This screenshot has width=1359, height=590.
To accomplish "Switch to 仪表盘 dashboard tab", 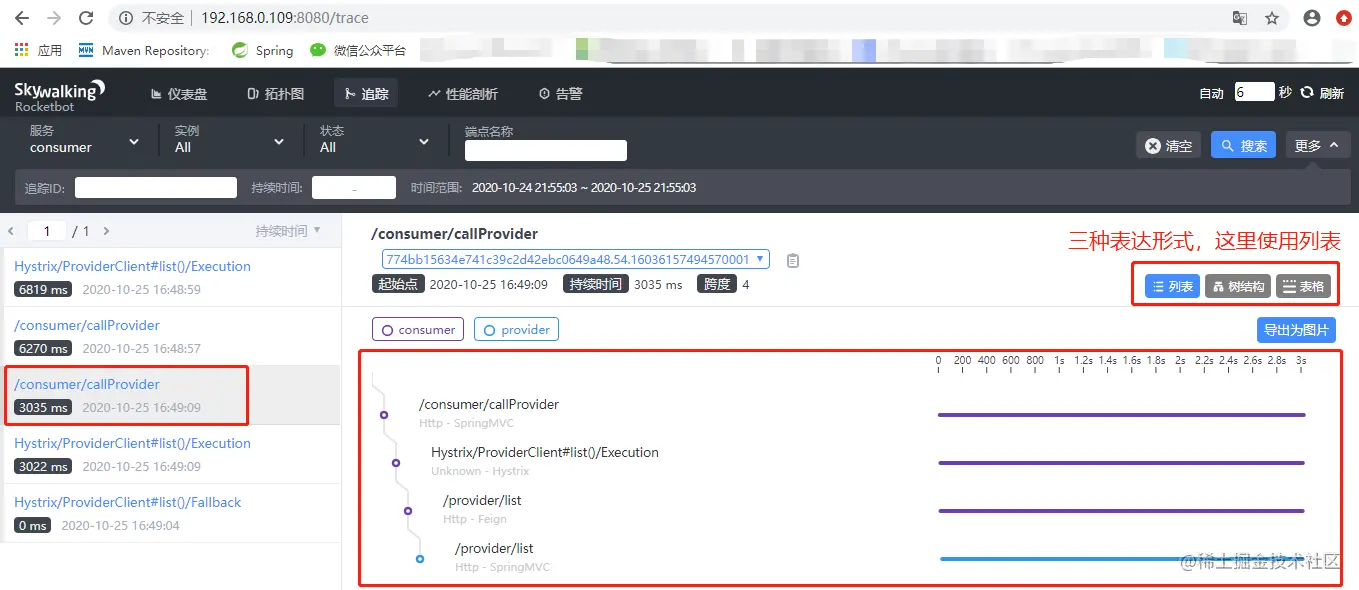I will point(179,94).
